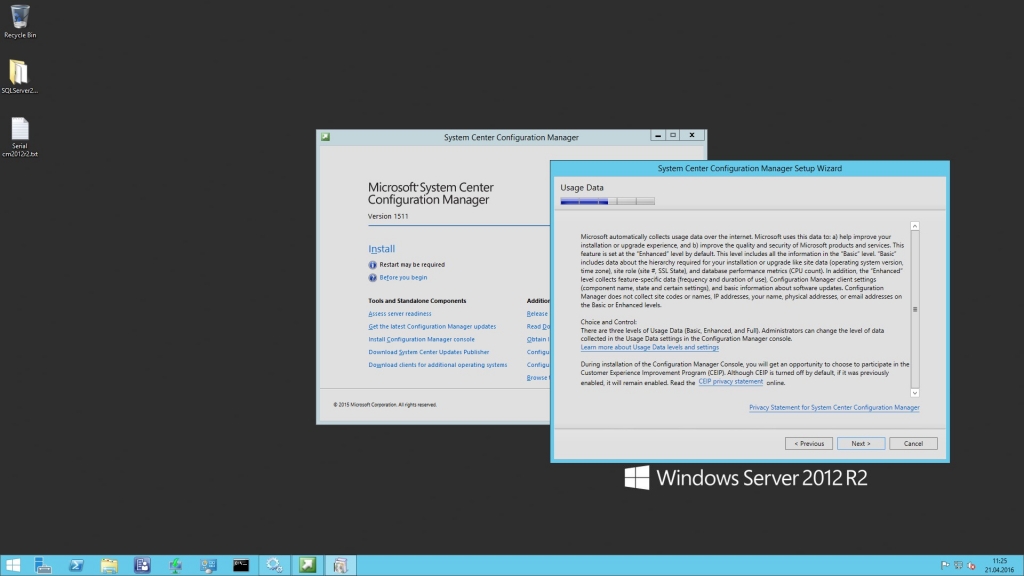Click the Next button in the wizard
1024x576 pixels.
[x=860, y=443]
